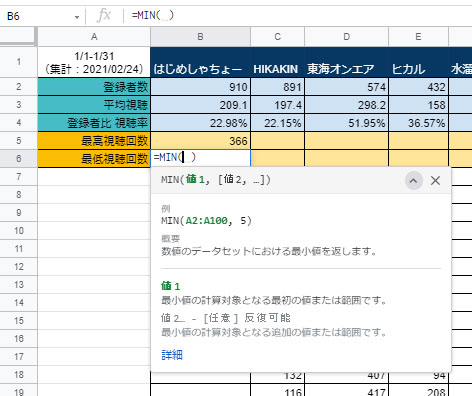Click cell with value 36.57%
Screen dimensions: 472x396
pos(418,123)
